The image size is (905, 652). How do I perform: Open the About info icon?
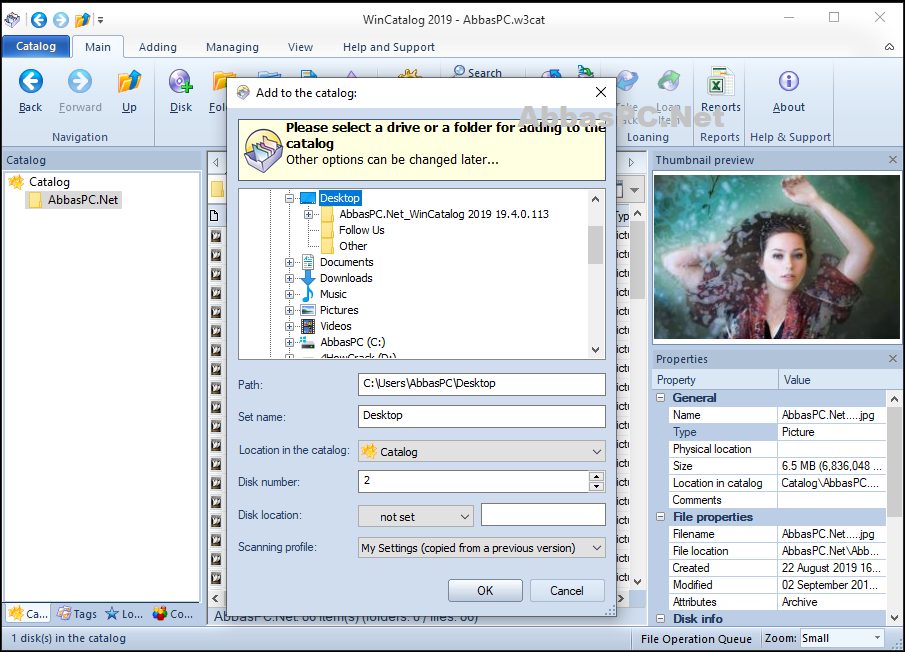pyautogui.click(x=788, y=81)
